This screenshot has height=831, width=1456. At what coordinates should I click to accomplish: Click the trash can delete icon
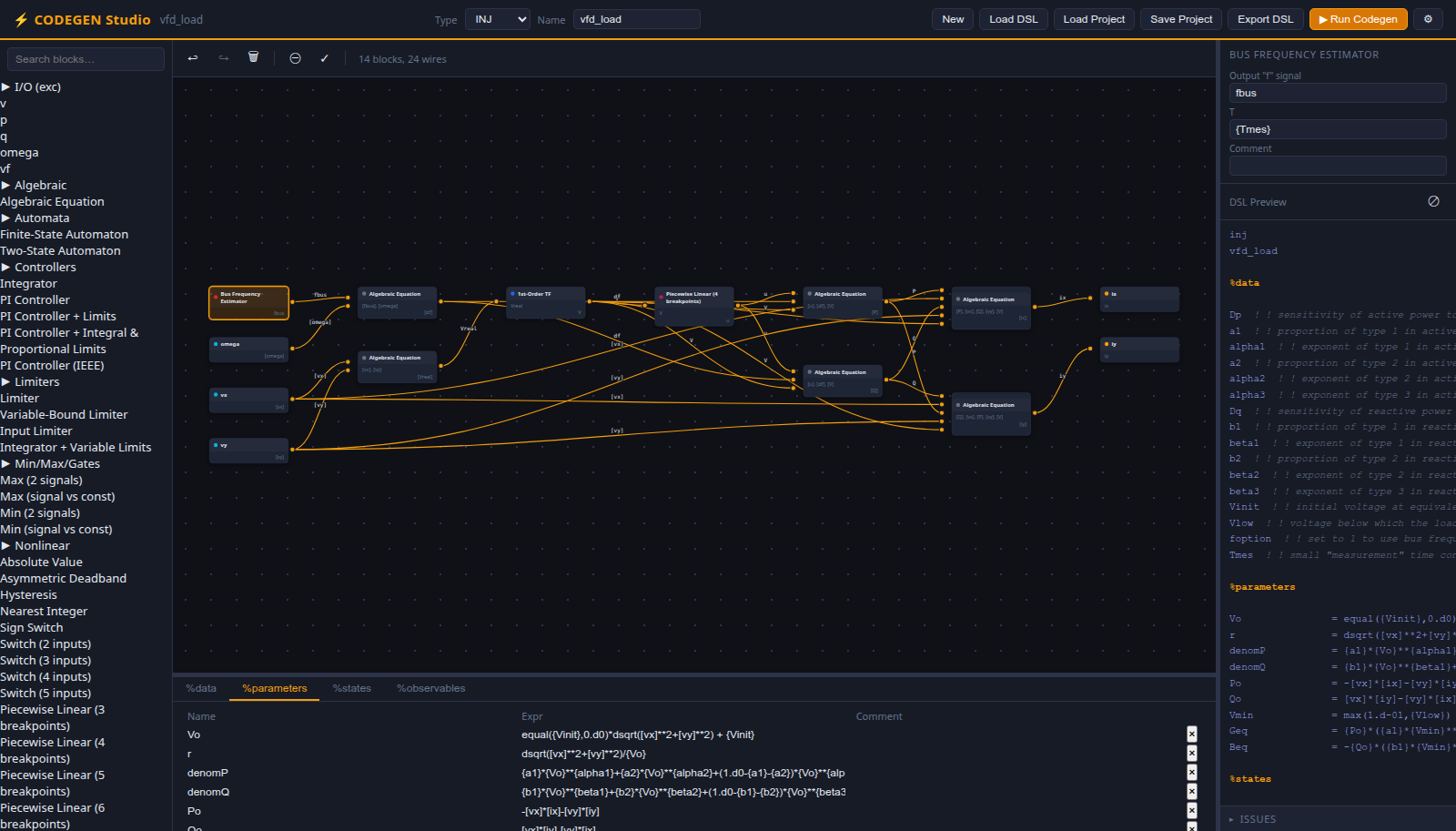point(254,57)
